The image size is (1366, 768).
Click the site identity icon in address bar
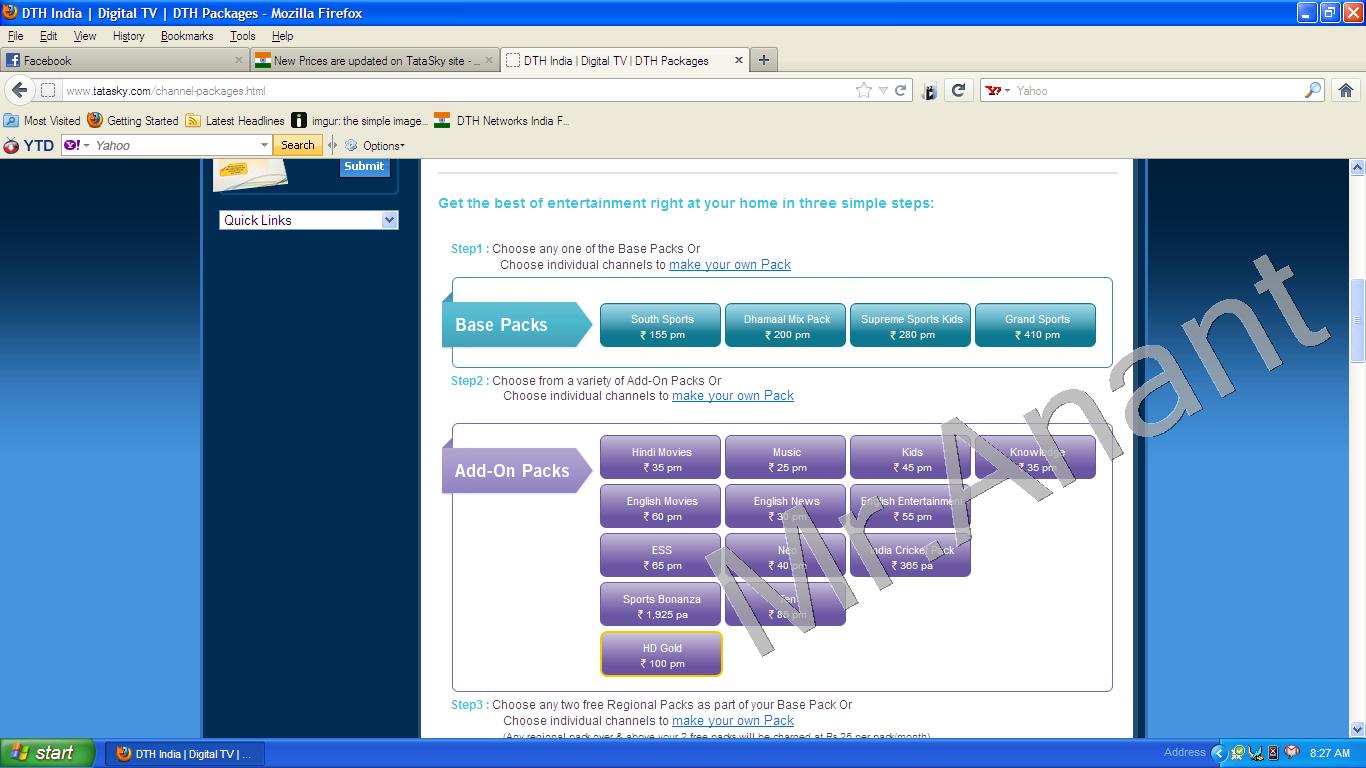[x=48, y=90]
